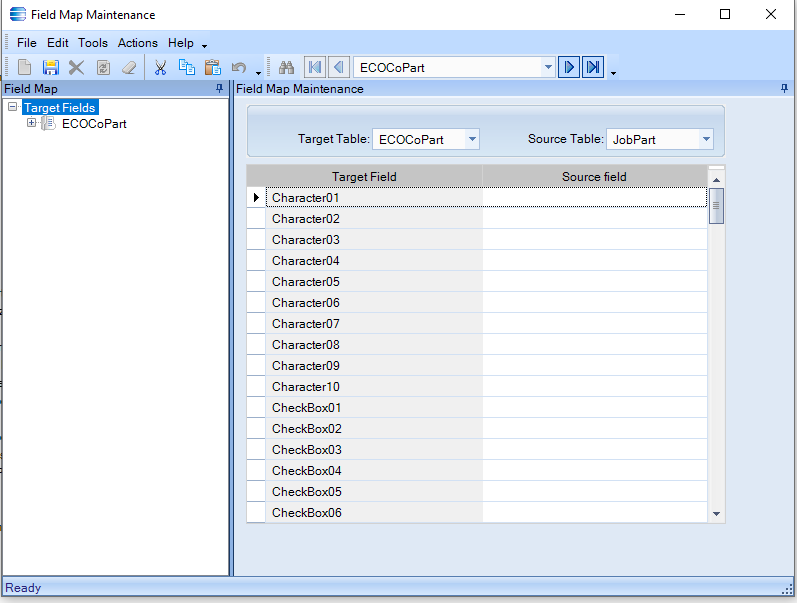The width and height of the screenshot is (797, 603).
Task: Open the Source Table dropdown
Action: (x=706, y=139)
